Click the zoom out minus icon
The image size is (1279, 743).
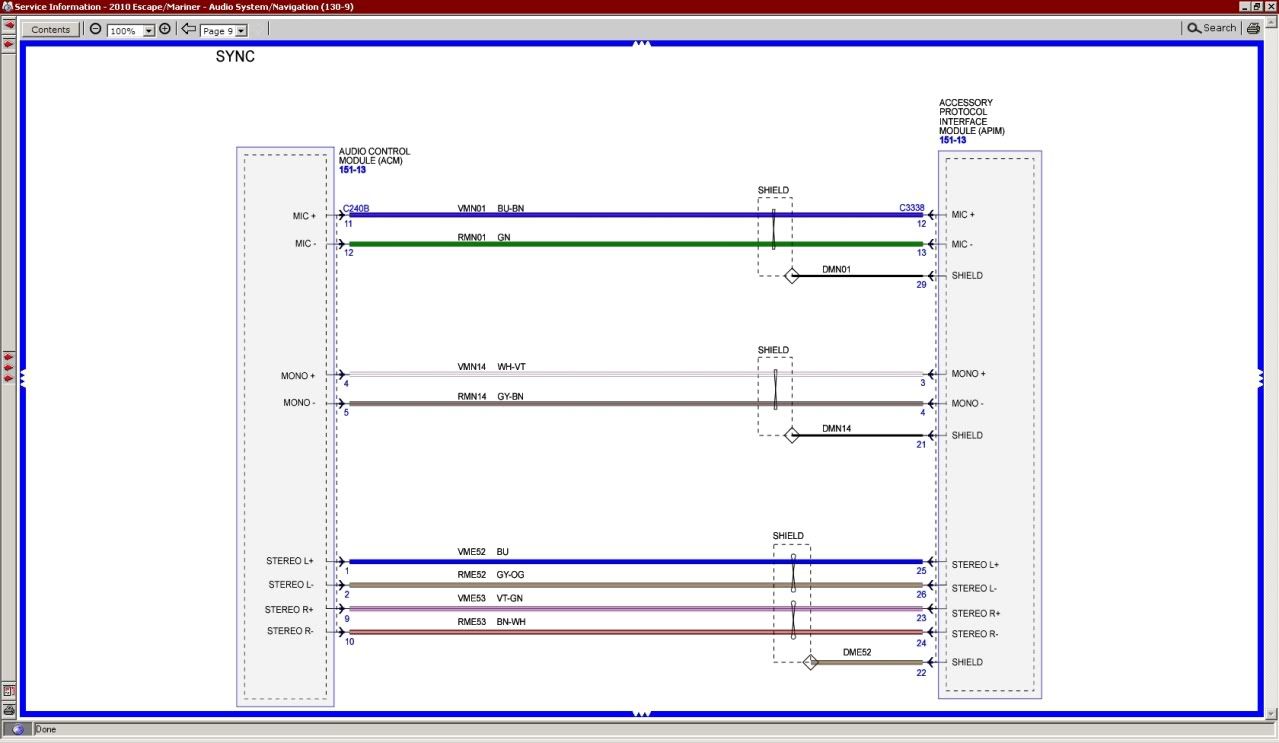coord(96,29)
